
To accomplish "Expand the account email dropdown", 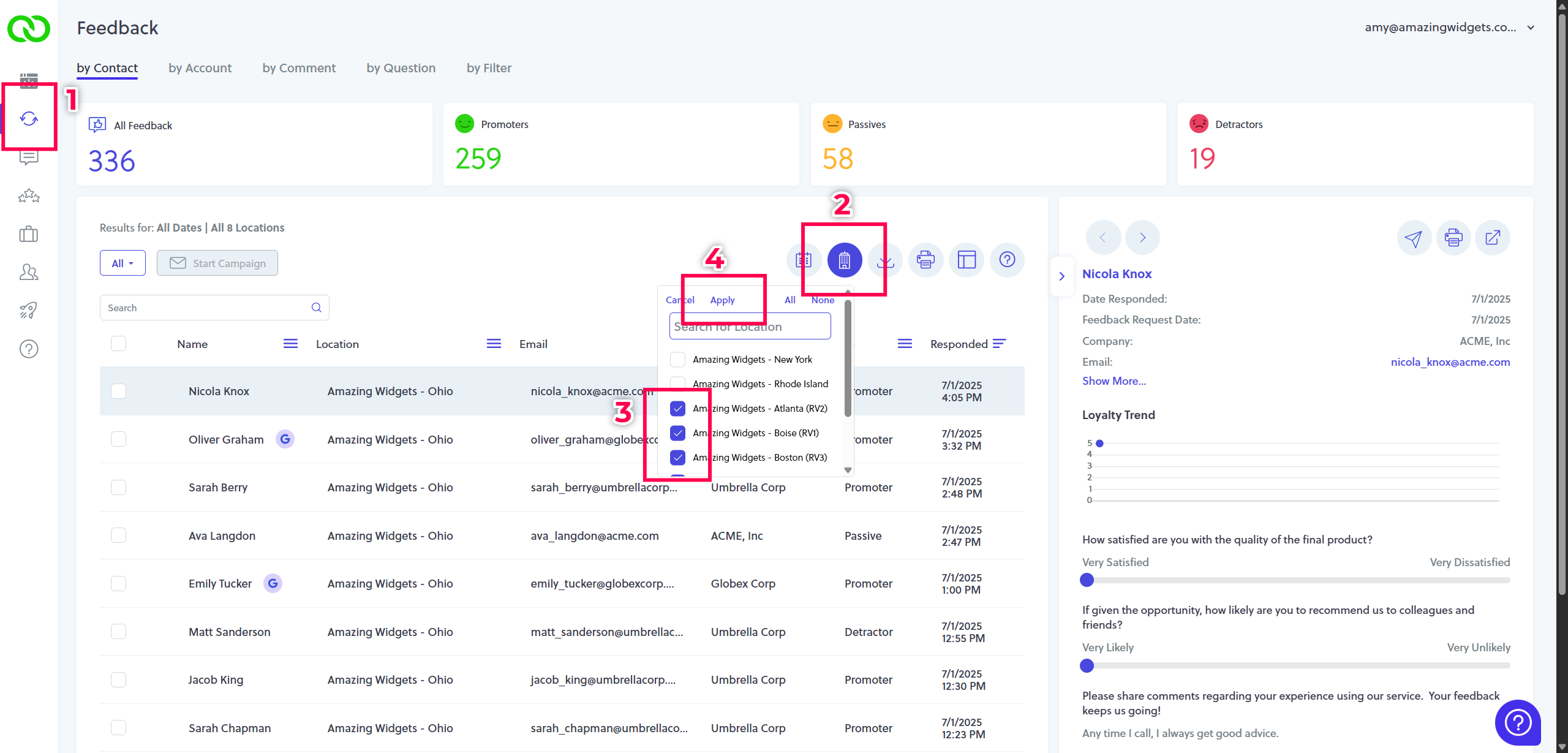I will (x=1531, y=28).
